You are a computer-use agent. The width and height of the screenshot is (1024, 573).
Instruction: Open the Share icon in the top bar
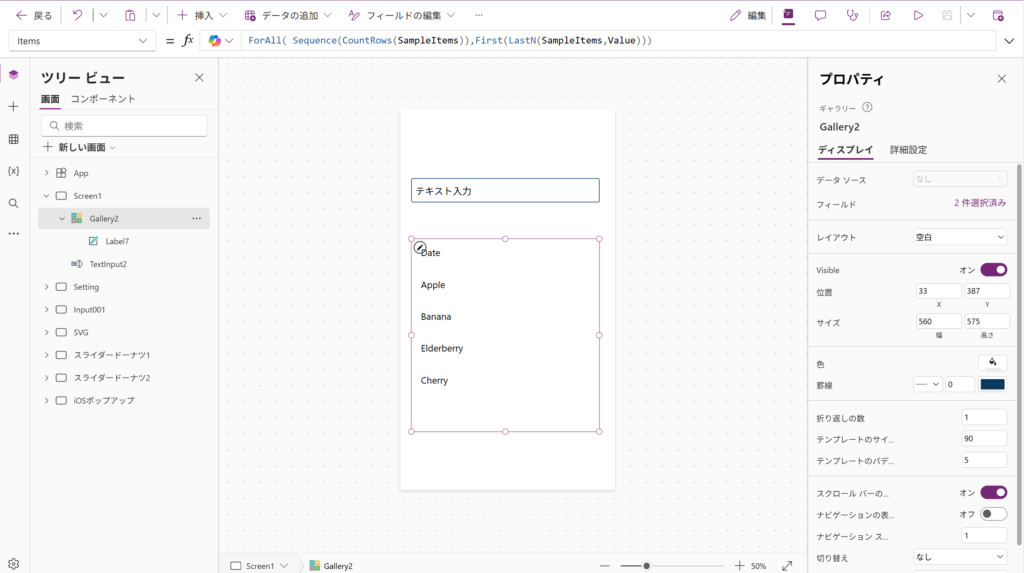click(x=885, y=15)
